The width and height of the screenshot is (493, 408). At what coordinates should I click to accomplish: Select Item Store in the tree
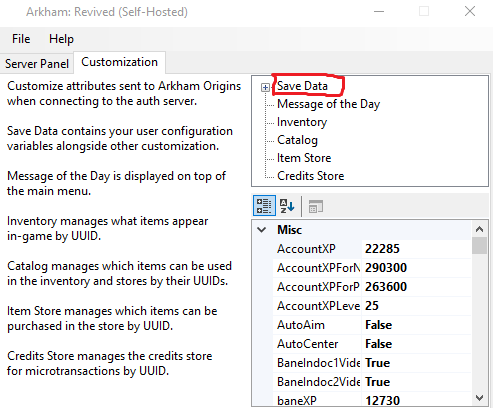click(x=304, y=158)
